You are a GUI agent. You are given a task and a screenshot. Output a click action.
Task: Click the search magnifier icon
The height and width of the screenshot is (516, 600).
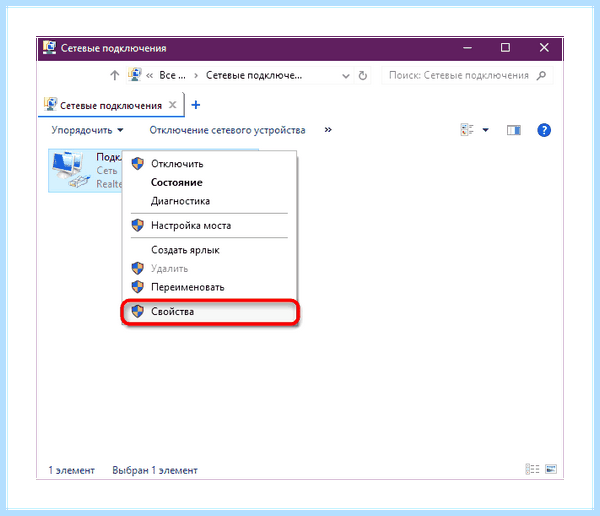(x=541, y=75)
